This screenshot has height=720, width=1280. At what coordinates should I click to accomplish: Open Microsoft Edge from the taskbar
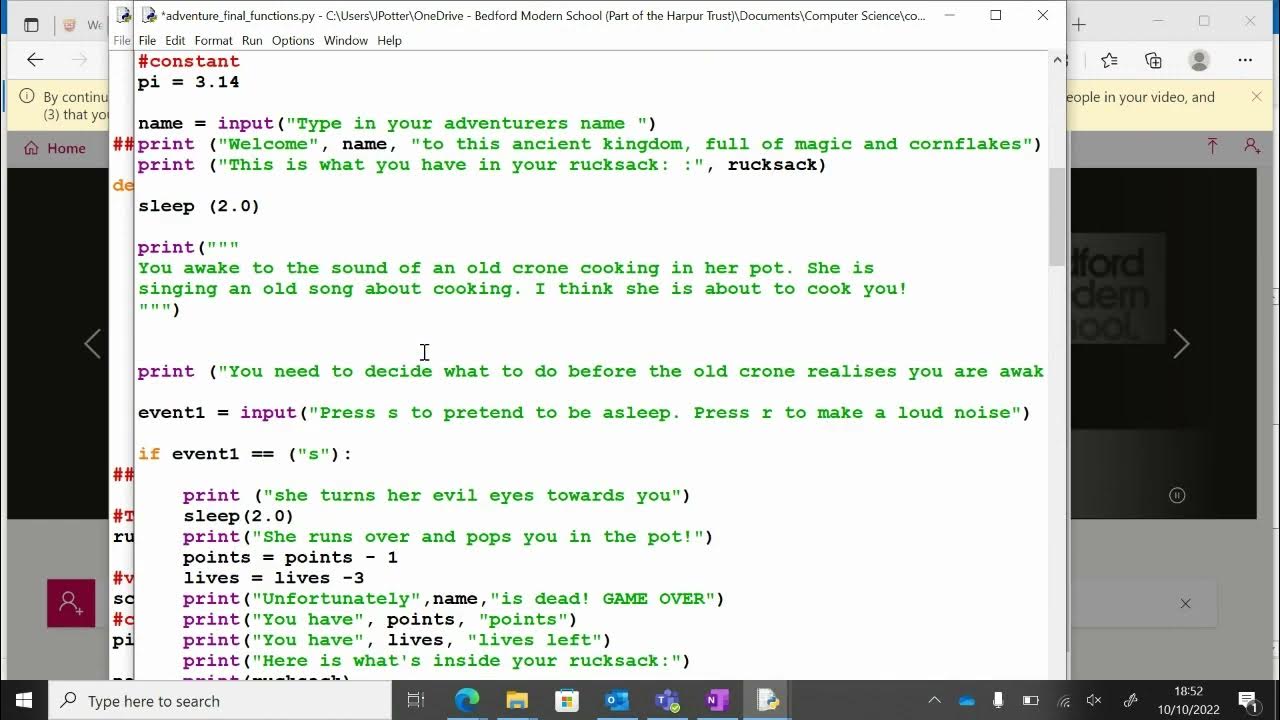467,700
